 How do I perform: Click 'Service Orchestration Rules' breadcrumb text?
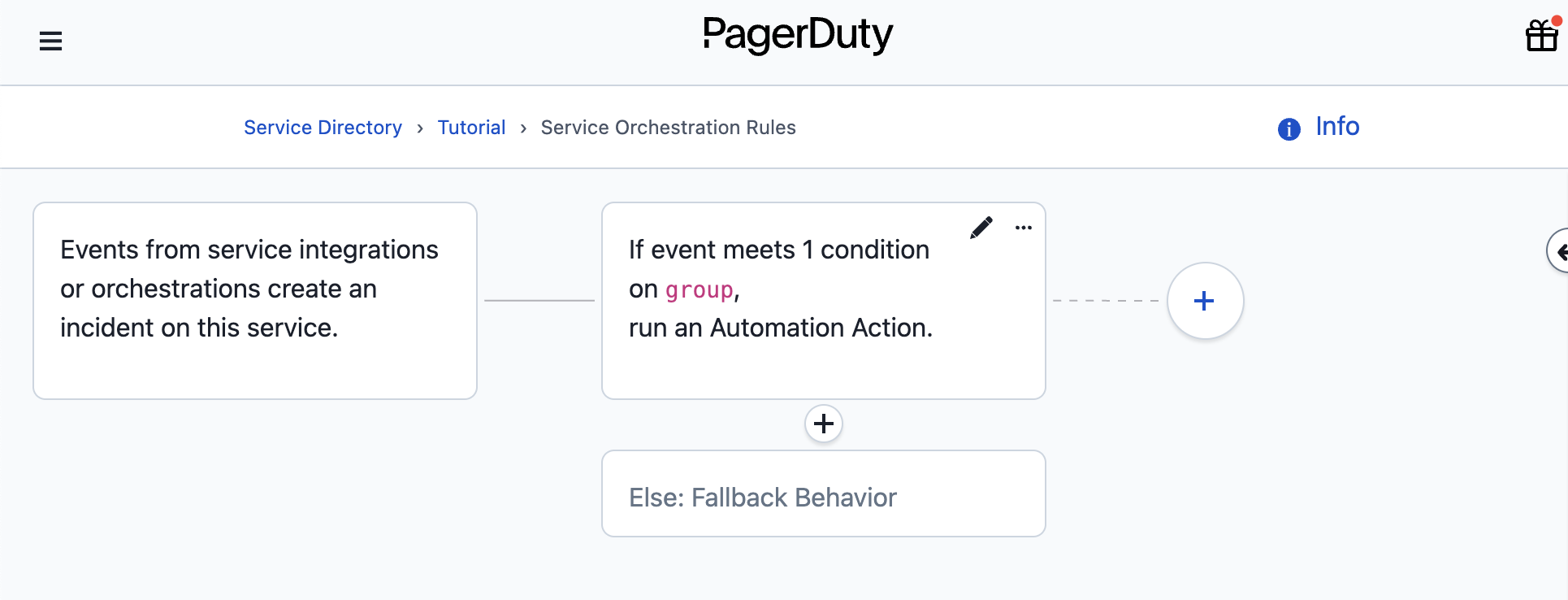pyautogui.click(x=669, y=128)
